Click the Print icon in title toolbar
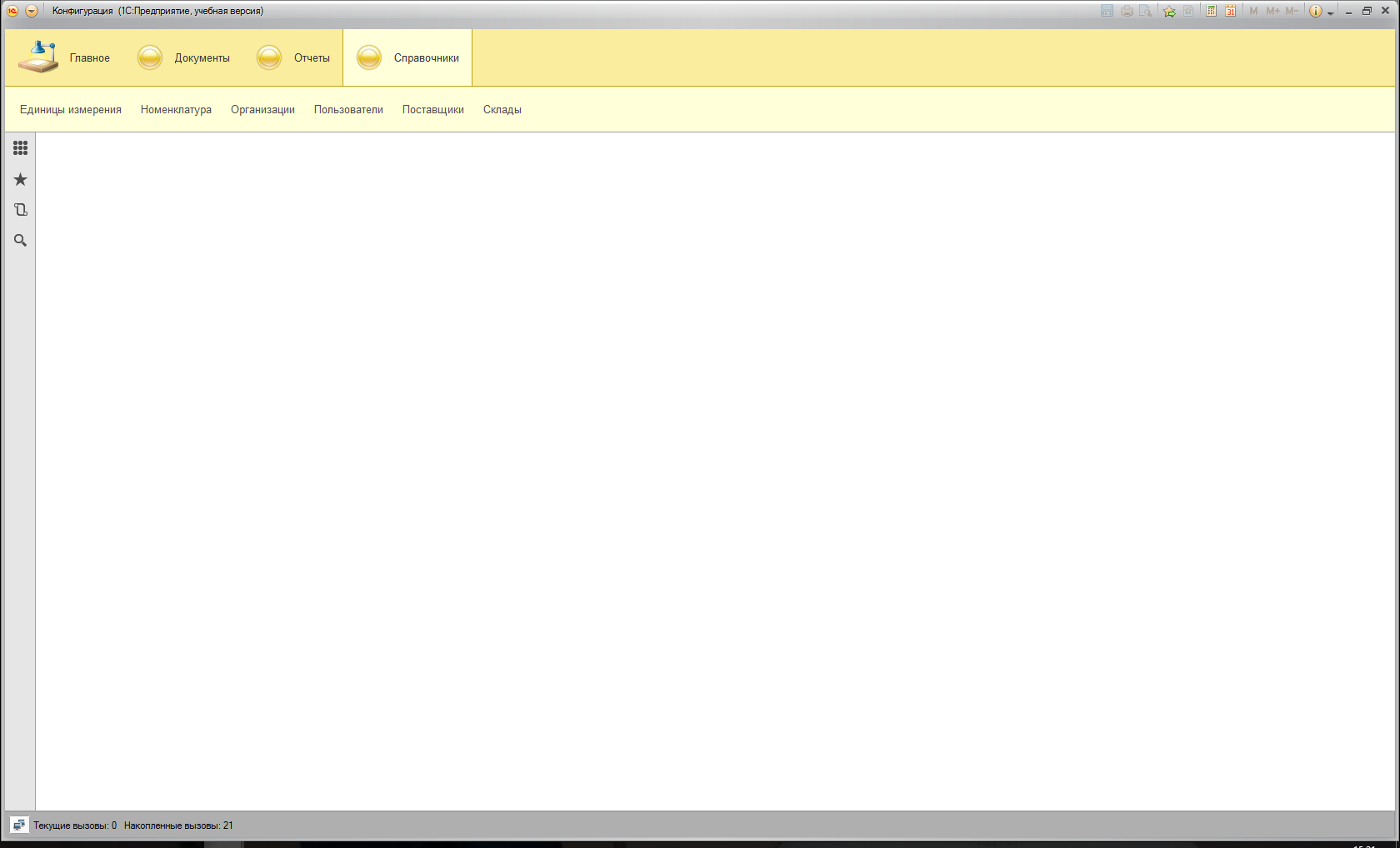 point(1127,11)
